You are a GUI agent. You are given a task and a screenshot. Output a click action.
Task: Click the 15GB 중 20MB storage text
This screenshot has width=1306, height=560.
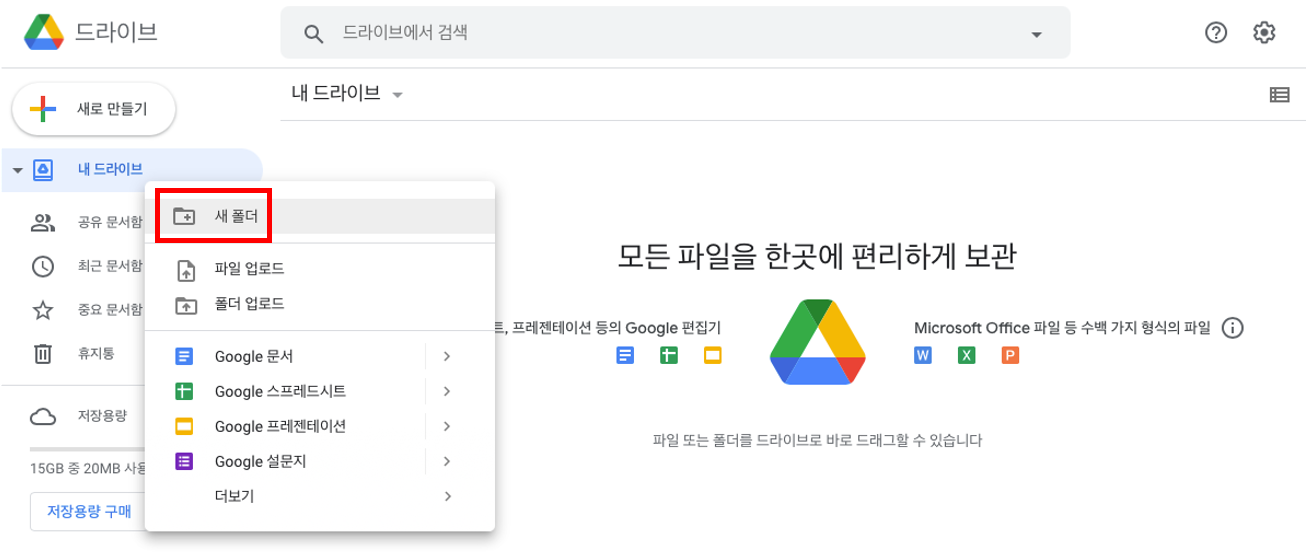[x=88, y=468]
